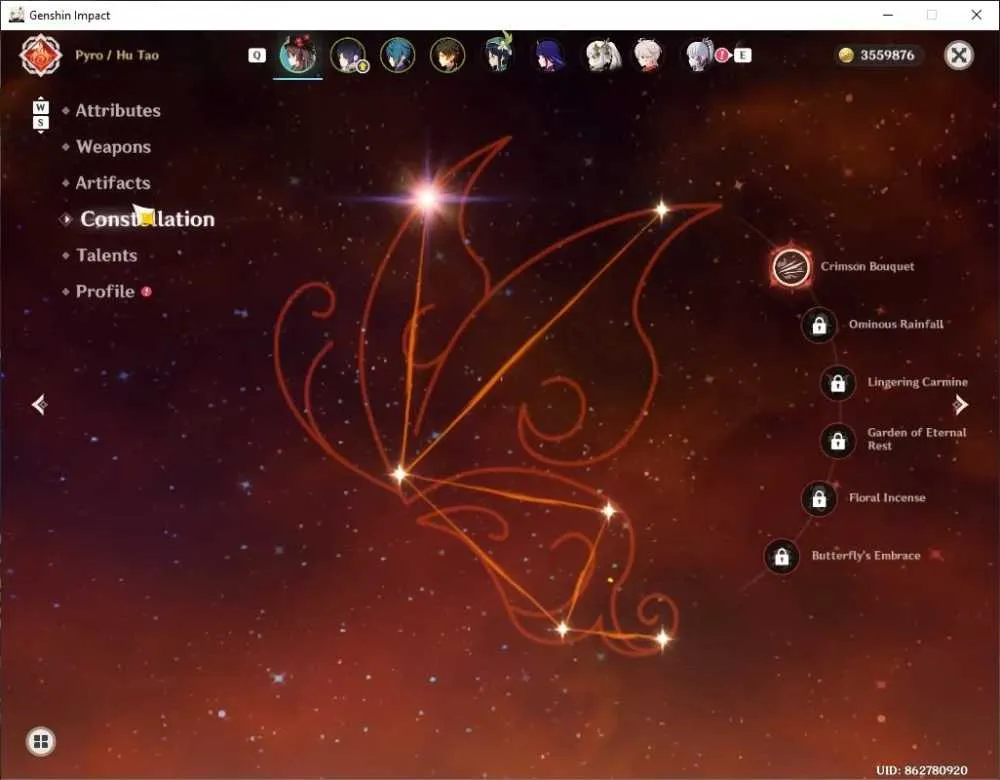Switch to the bright blue-haired character portrait
This screenshot has width=1000, height=780.
point(397,55)
